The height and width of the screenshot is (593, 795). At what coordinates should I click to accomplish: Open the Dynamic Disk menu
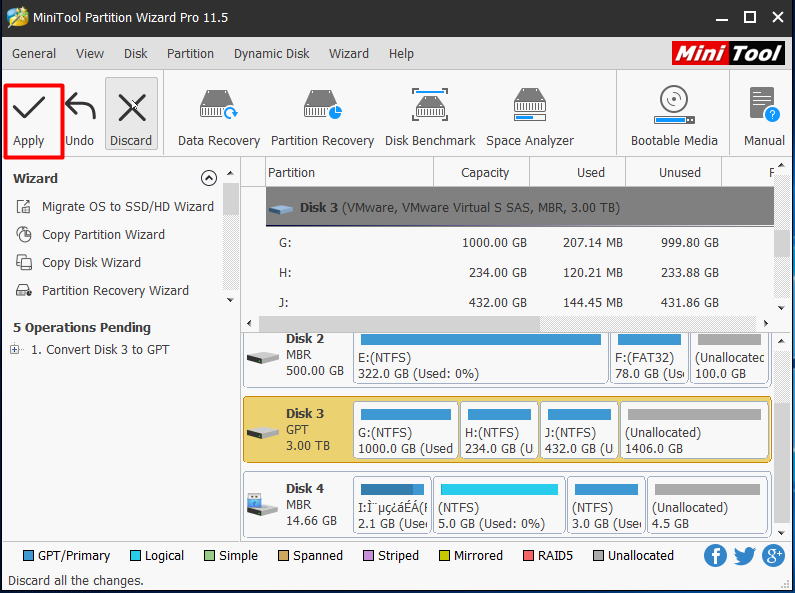271,54
